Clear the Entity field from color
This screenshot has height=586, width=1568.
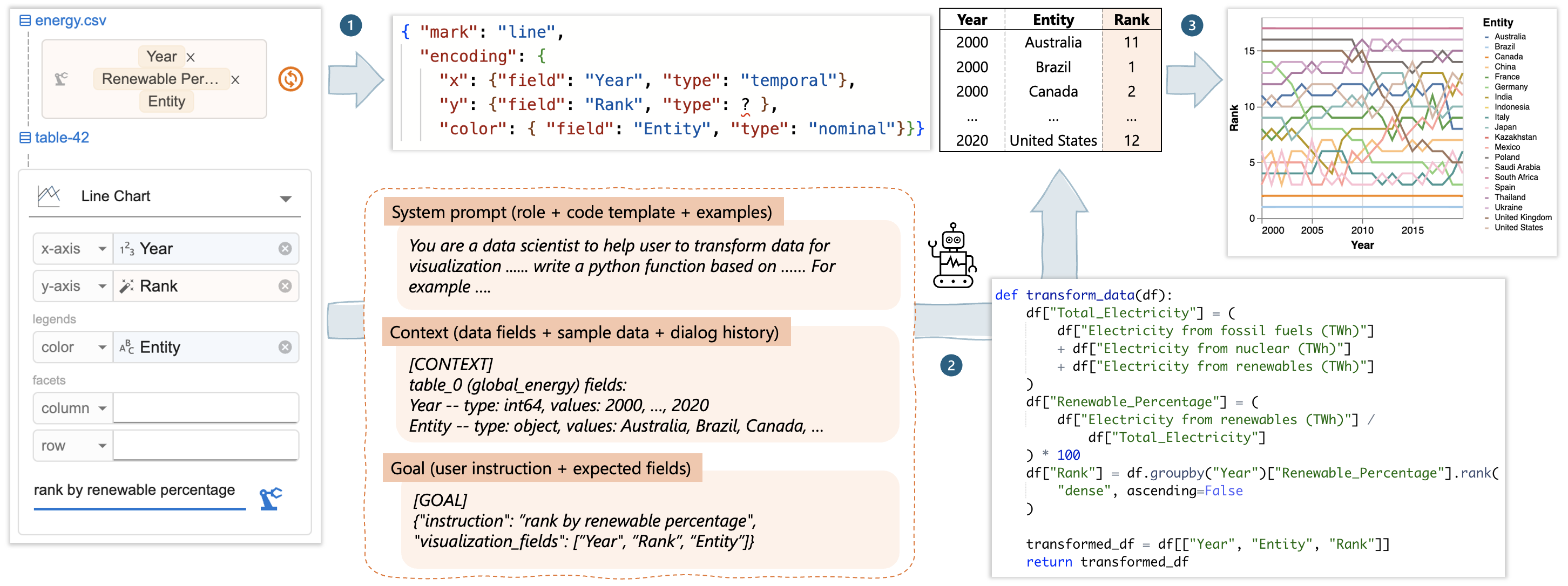click(x=285, y=347)
